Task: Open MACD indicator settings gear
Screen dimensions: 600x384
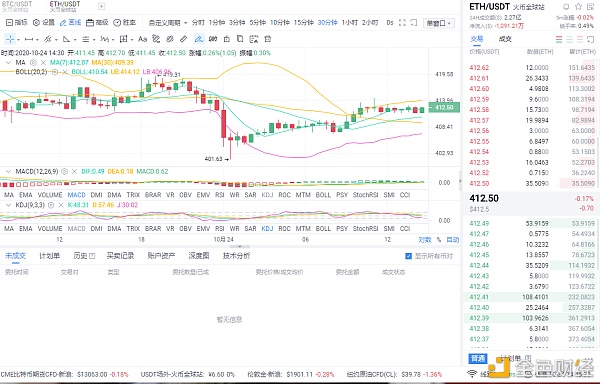Action: (65, 171)
